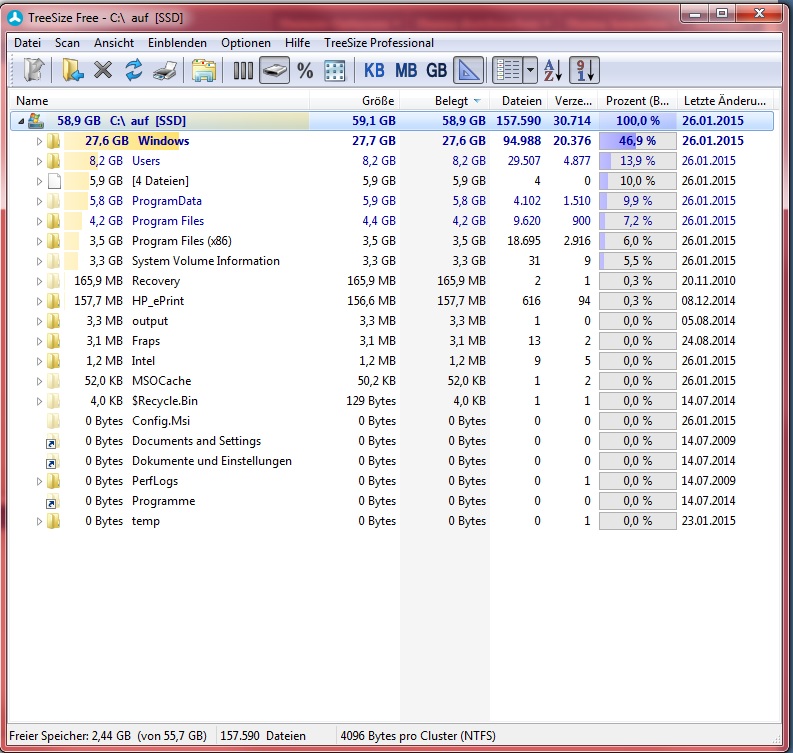Expand the [4 Dateien] entry
Viewport: 793px width, 753px height.
tap(39, 181)
